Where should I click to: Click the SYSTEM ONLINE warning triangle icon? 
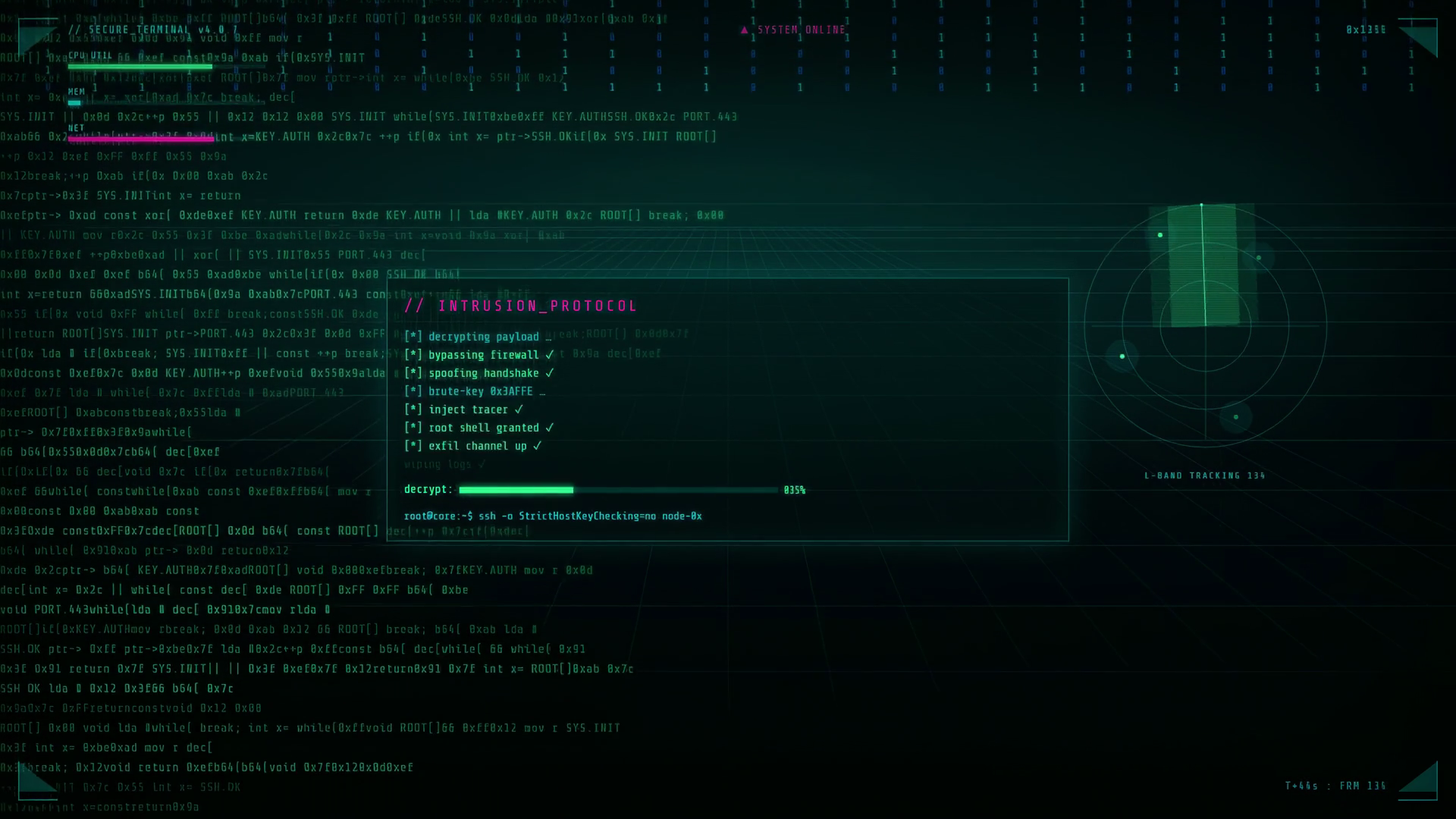coord(744,30)
